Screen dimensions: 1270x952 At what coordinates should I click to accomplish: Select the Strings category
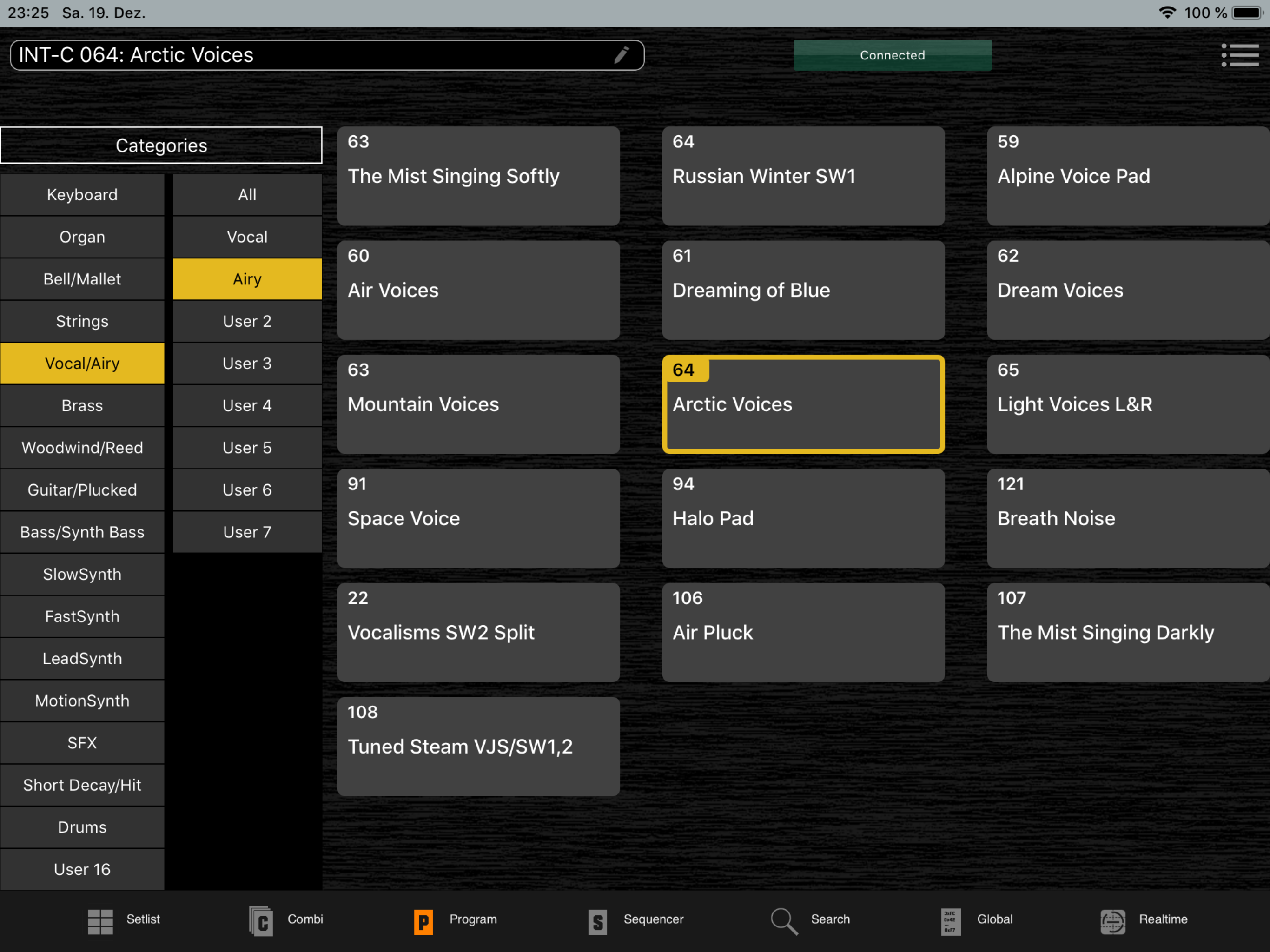coord(82,321)
